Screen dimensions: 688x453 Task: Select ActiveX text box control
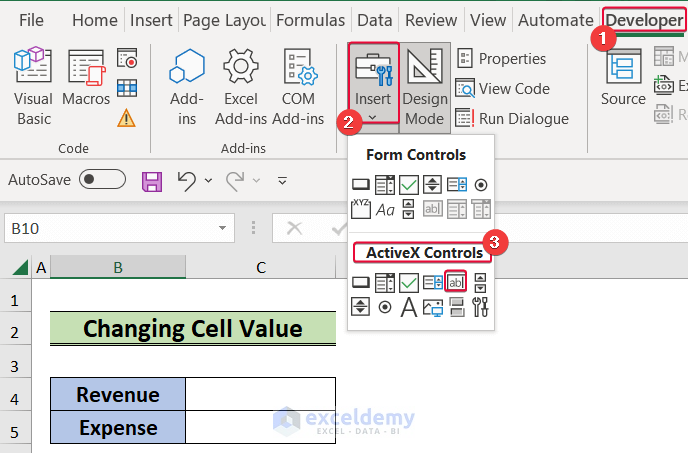point(456,282)
